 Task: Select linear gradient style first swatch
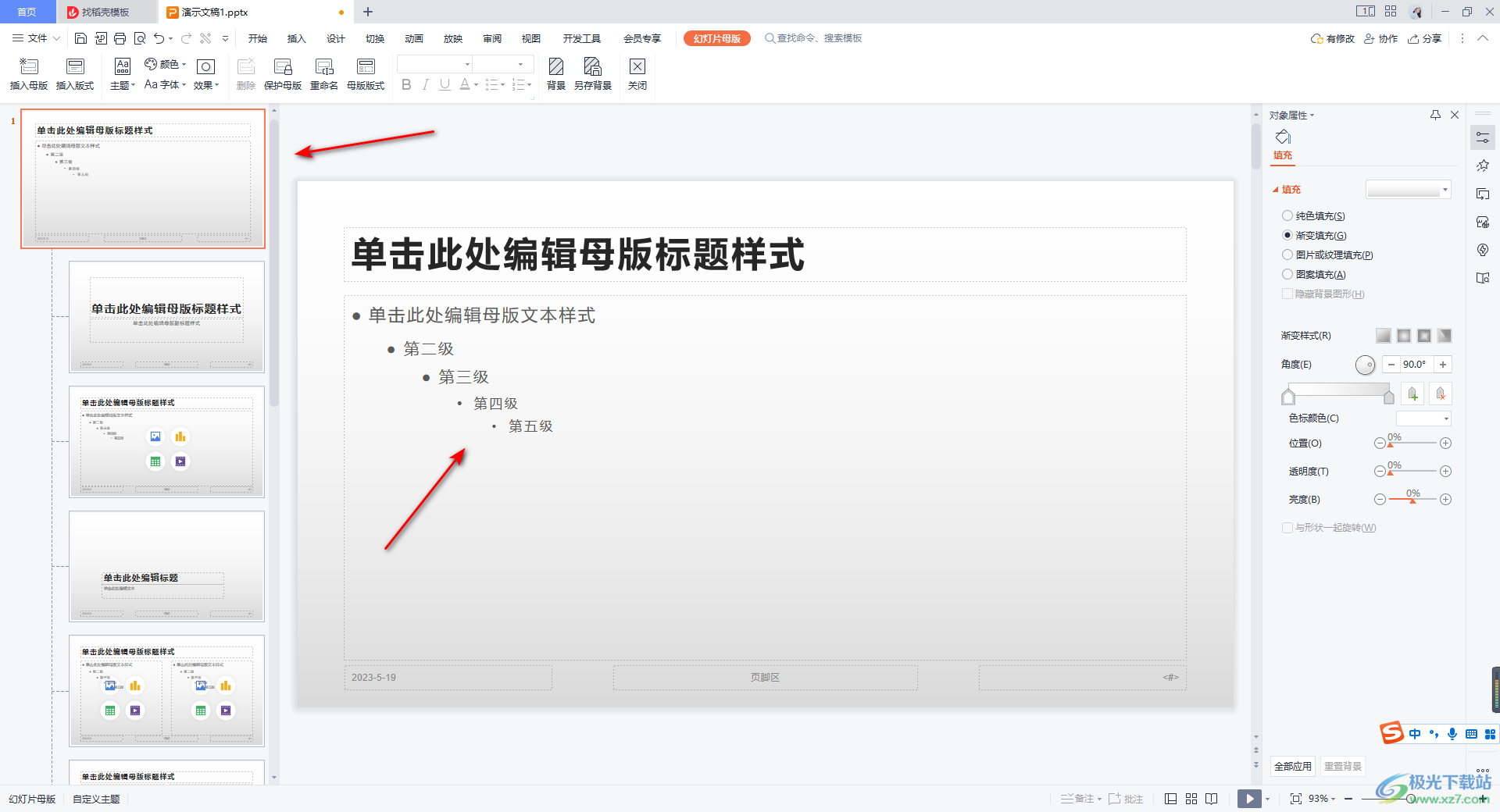(1384, 336)
